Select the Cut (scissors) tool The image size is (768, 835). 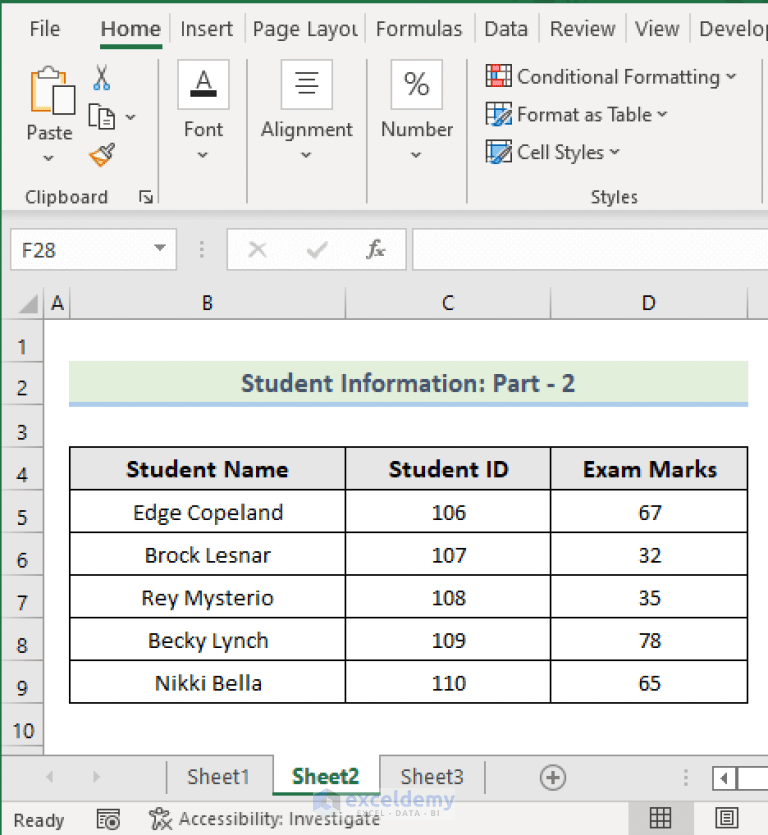(x=98, y=77)
